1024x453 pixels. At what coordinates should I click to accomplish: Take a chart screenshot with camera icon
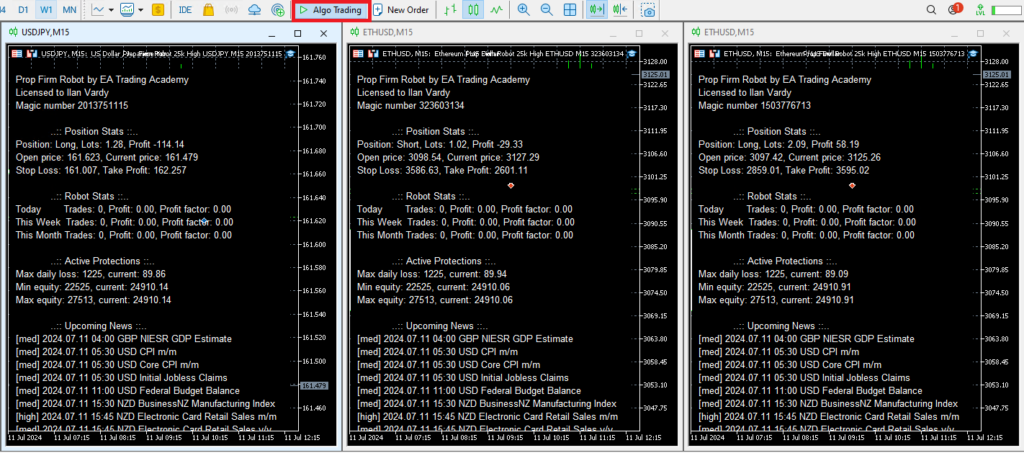click(x=648, y=10)
